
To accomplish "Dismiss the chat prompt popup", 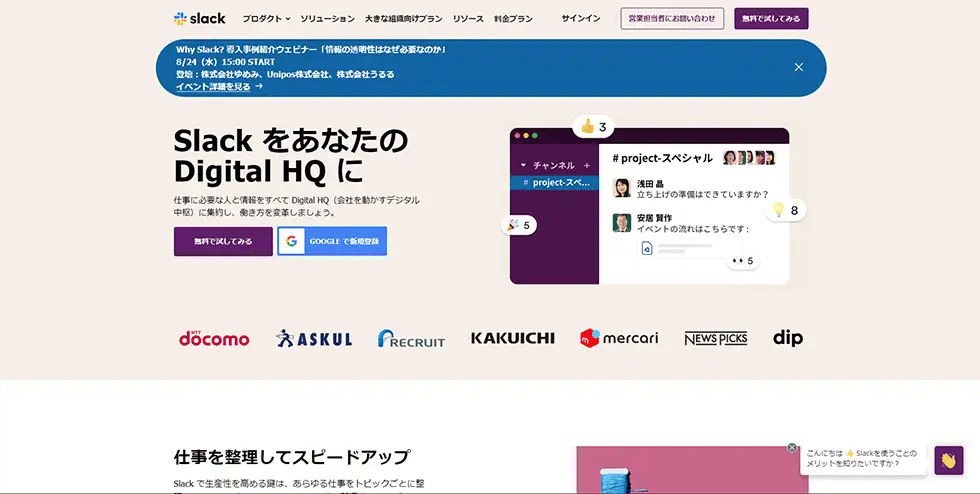I will (792, 448).
